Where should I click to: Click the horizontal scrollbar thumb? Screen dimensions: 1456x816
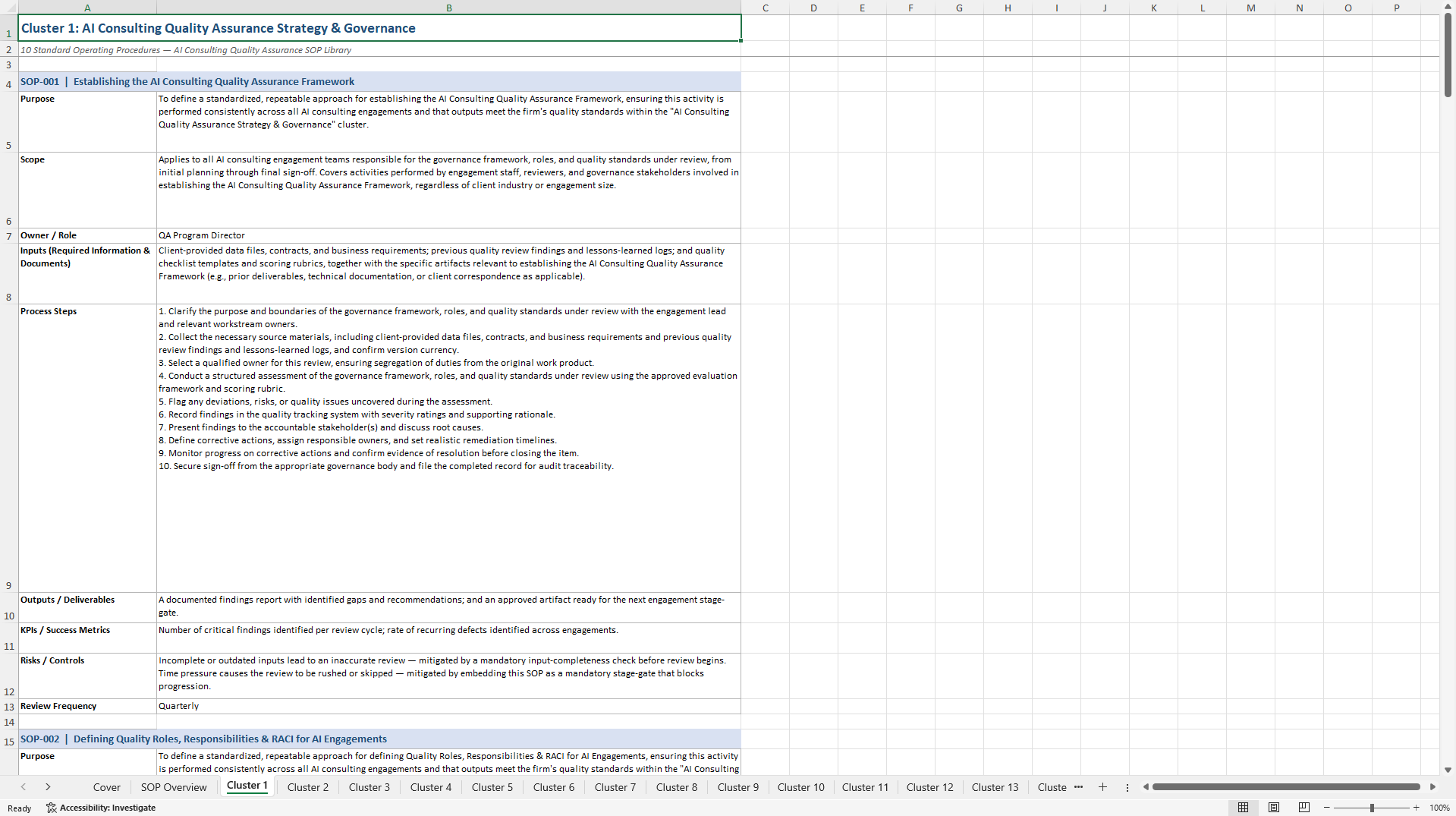[x=1286, y=787]
